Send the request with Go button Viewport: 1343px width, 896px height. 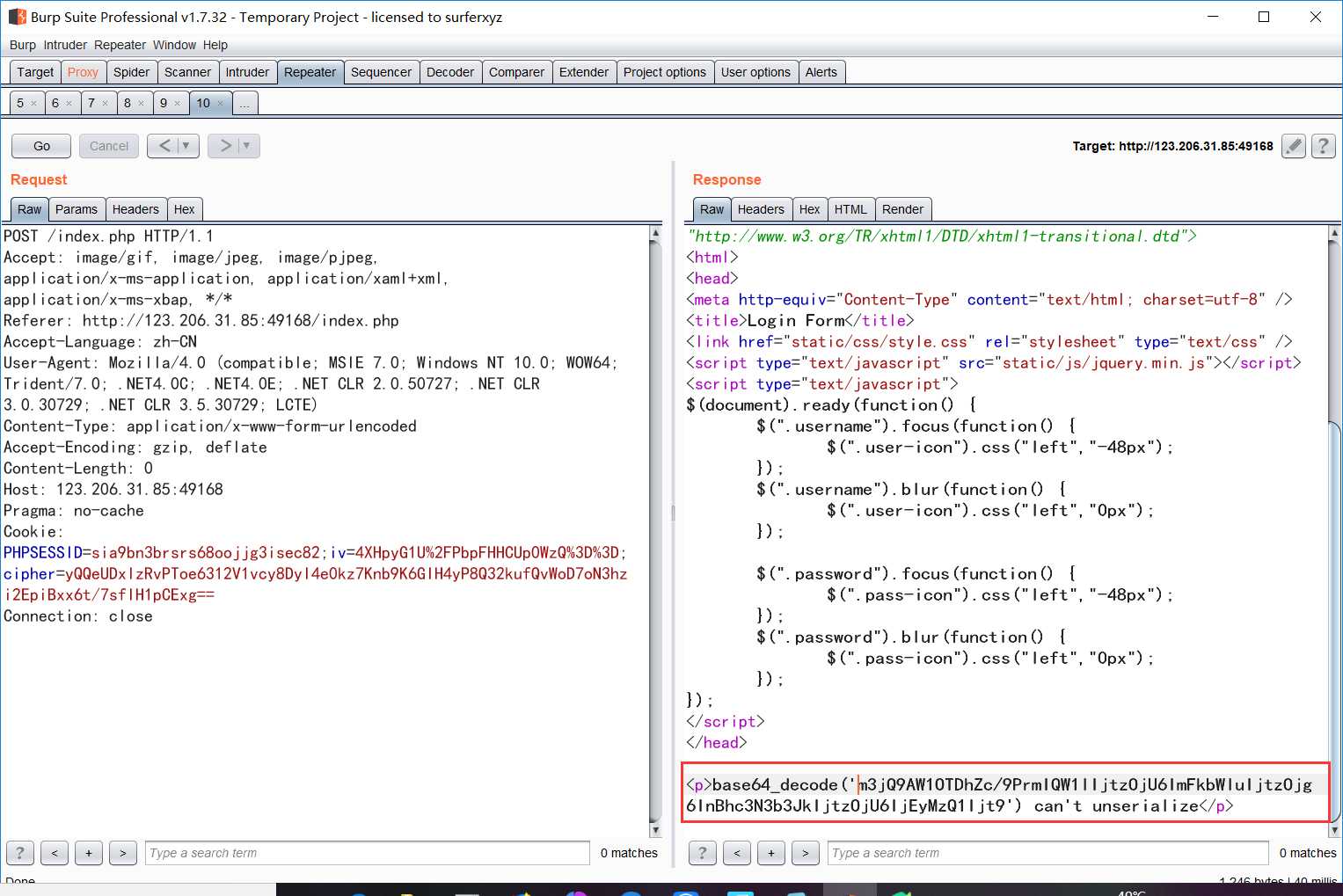pyautogui.click(x=41, y=146)
